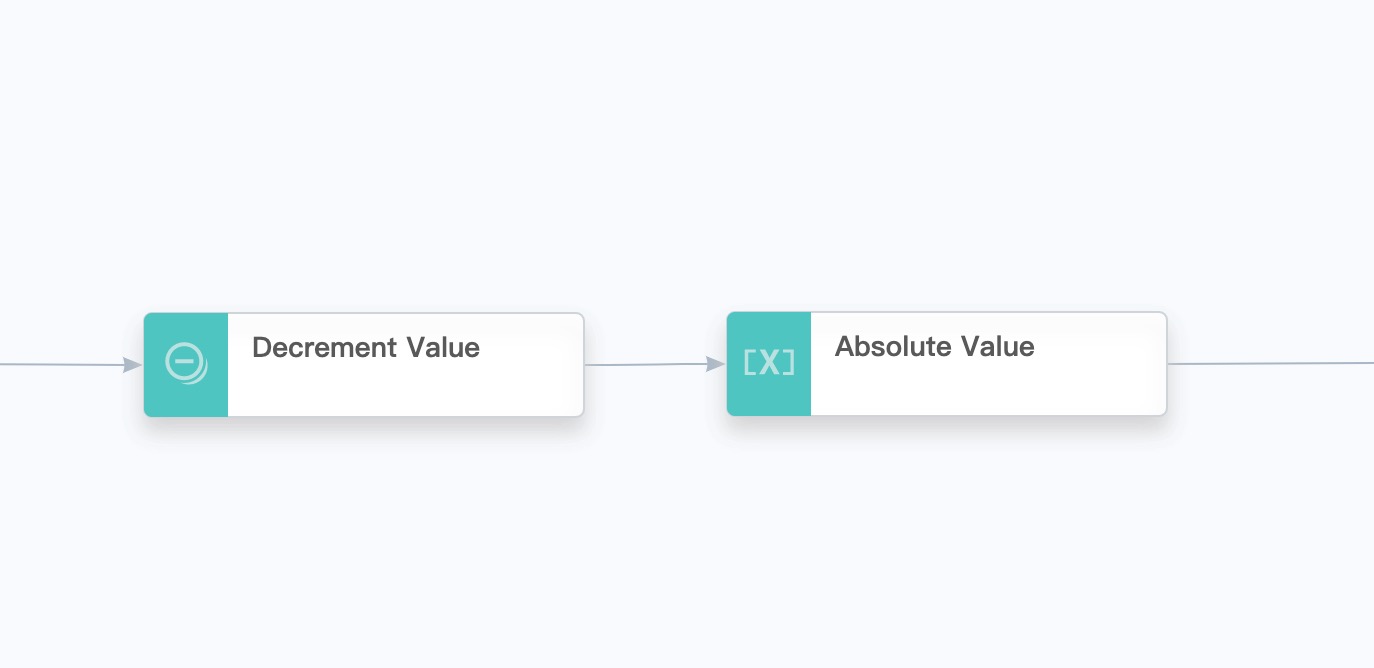The width and height of the screenshot is (1374, 668).
Task: Click the Decrement Value minus-circle icon
Action: point(186,363)
